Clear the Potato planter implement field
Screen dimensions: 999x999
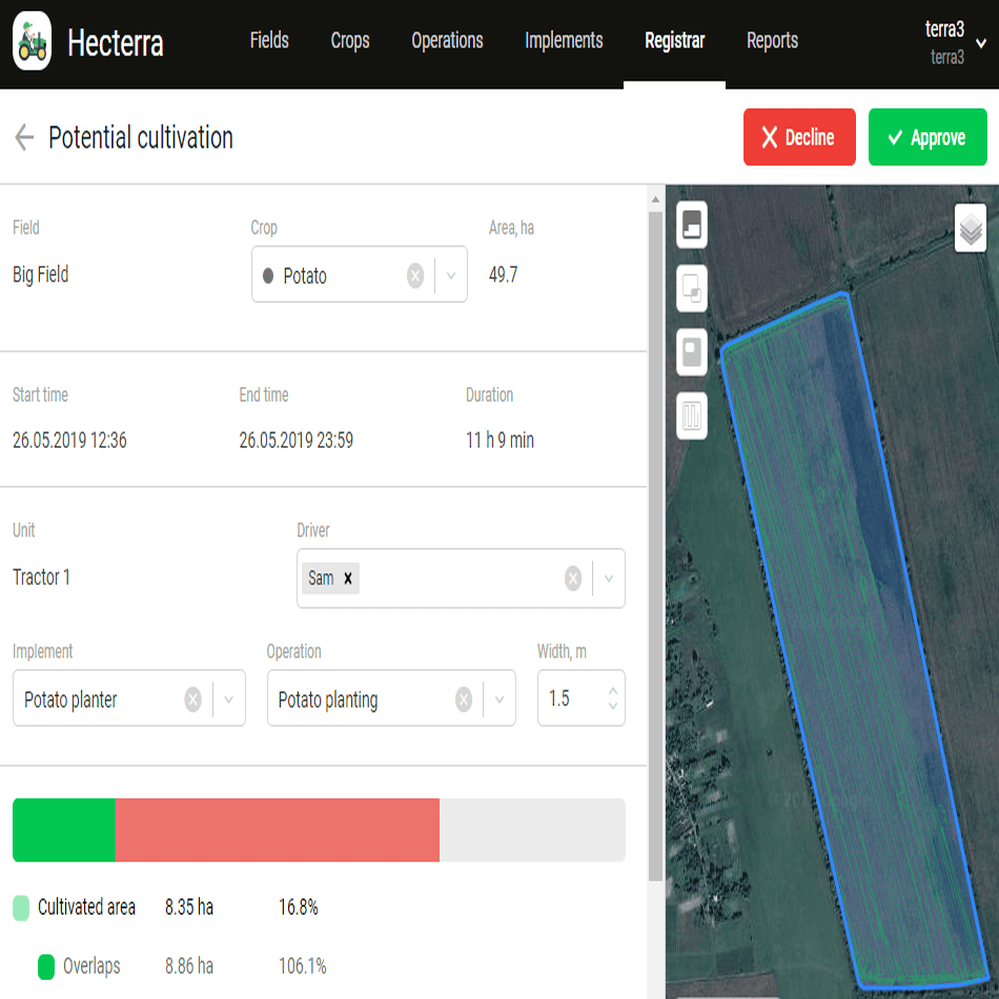click(193, 700)
